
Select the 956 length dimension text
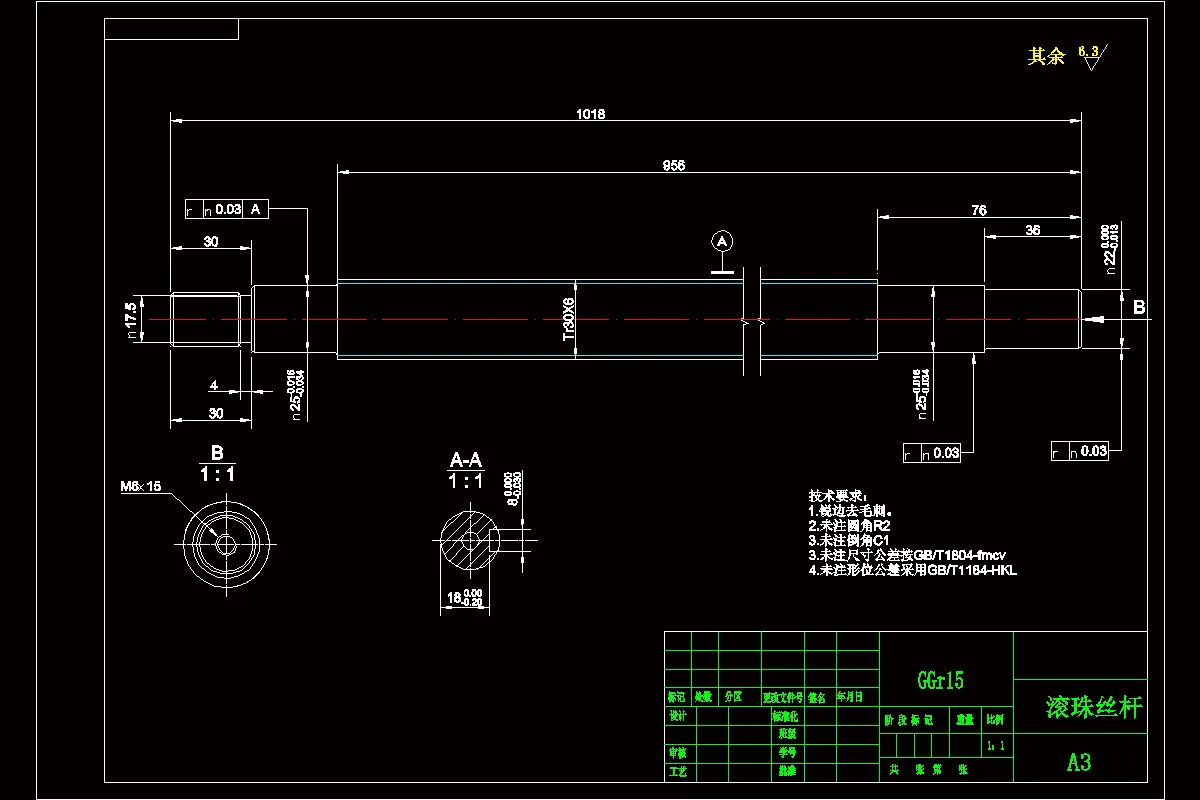(674, 166)
